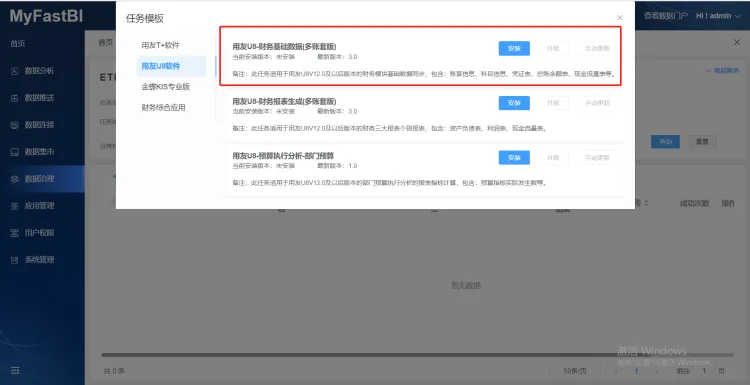
Task: Close the background page tab with the X icon
Action: pyautogui.click(x=737, y=43)
